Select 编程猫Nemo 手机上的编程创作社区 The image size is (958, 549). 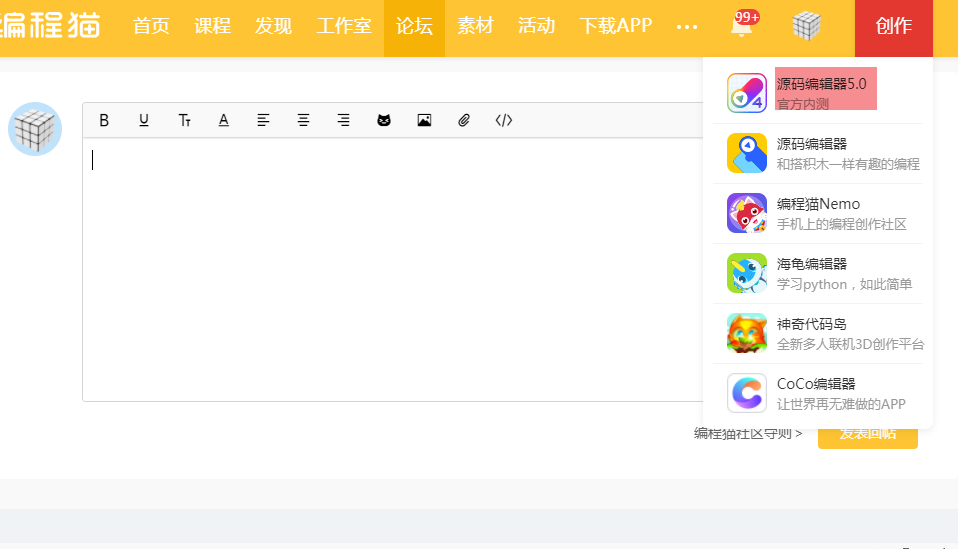(x=841, y=214)
